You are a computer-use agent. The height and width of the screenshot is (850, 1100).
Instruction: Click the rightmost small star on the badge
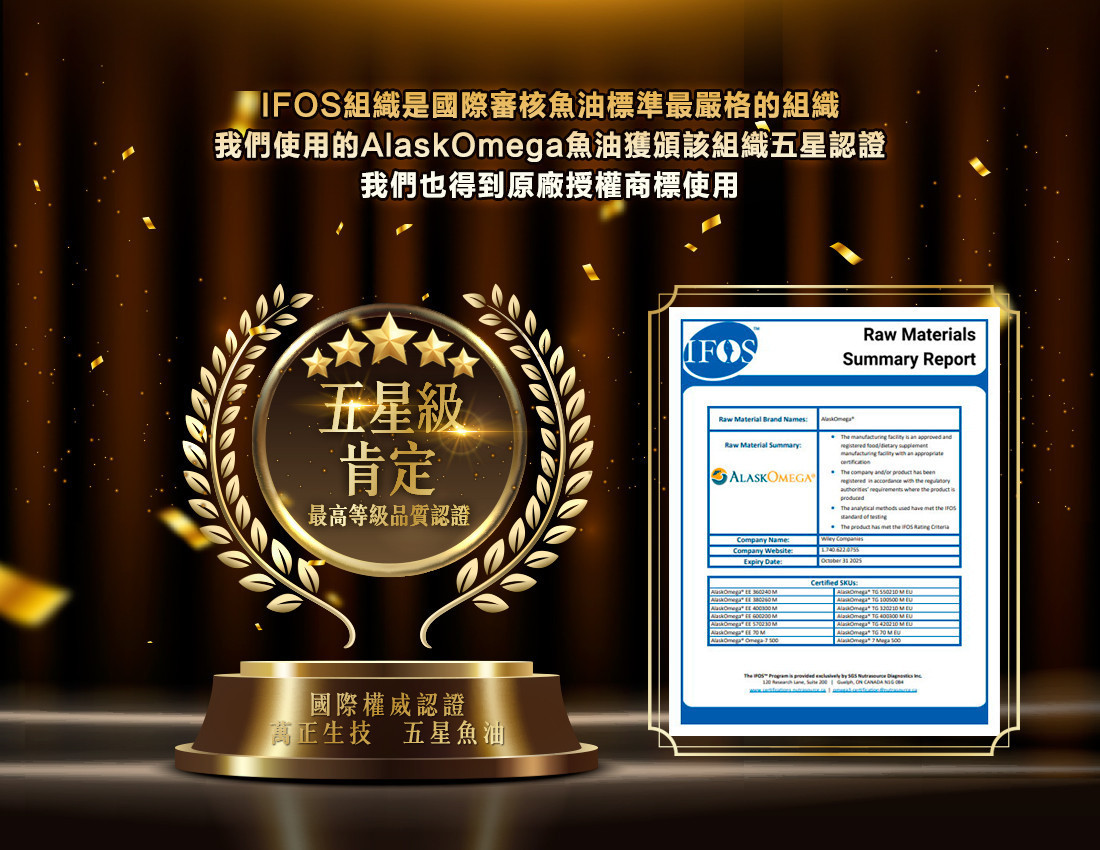tap(464, 363)
